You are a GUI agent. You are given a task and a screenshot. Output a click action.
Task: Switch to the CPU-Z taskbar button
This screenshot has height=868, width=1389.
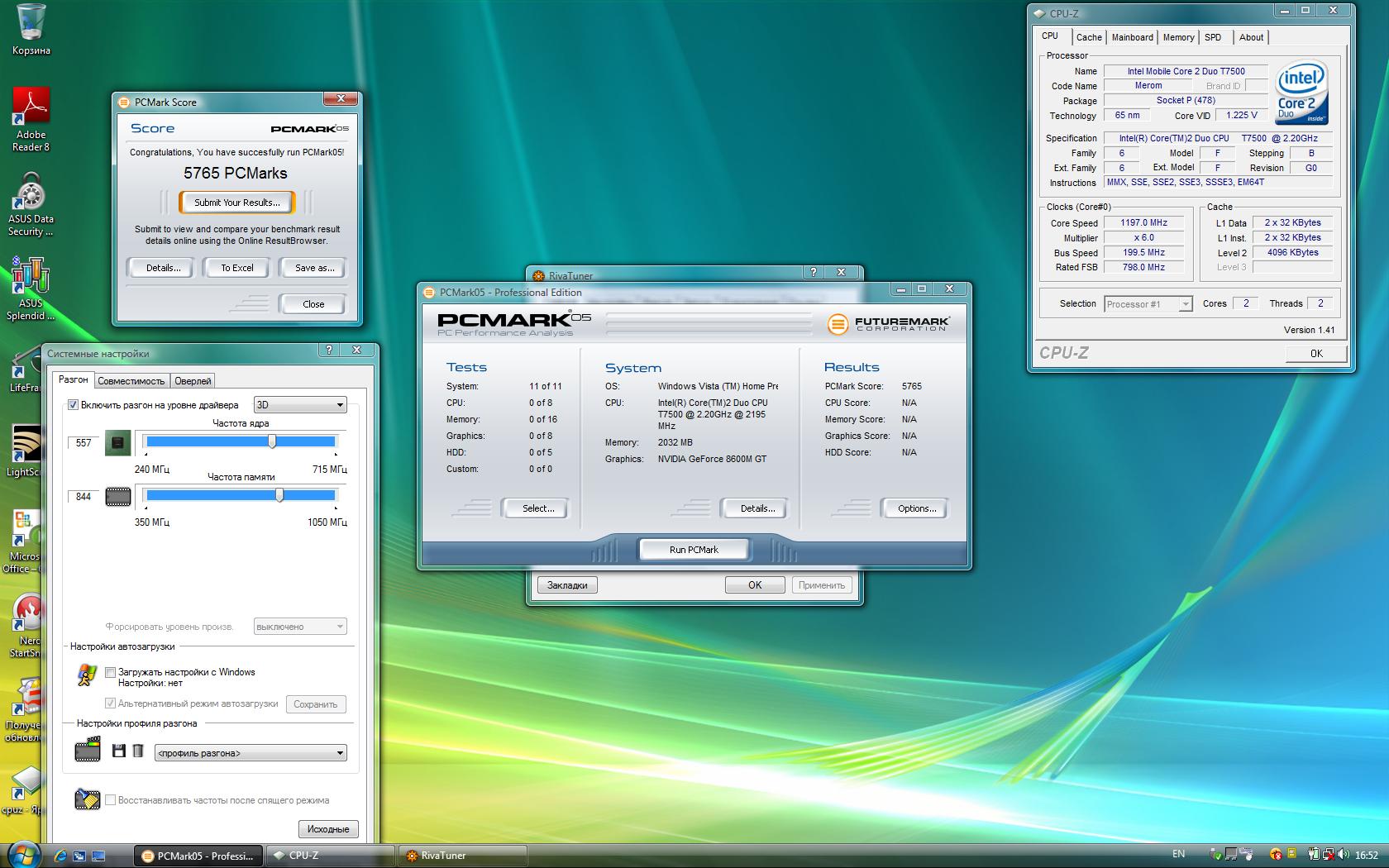coord(329,856)
